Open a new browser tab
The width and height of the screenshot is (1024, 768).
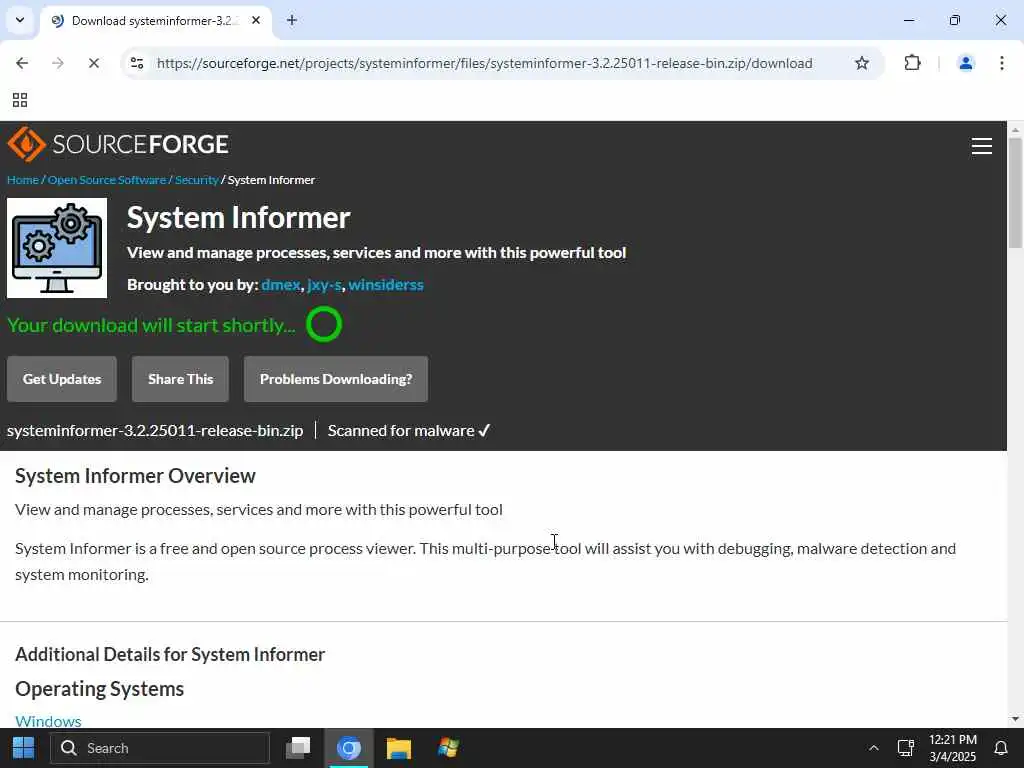pyautogui.click(x=292, y=20)
